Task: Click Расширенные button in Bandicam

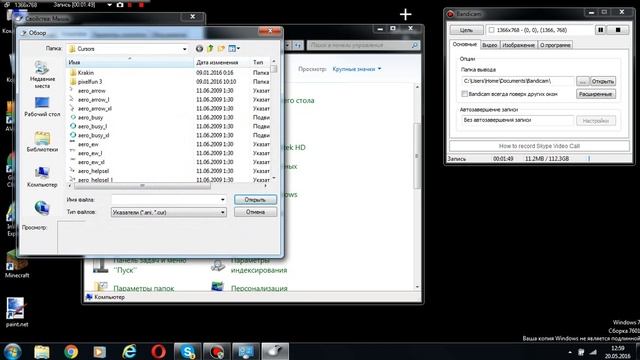Action: (x=596, y=94)
